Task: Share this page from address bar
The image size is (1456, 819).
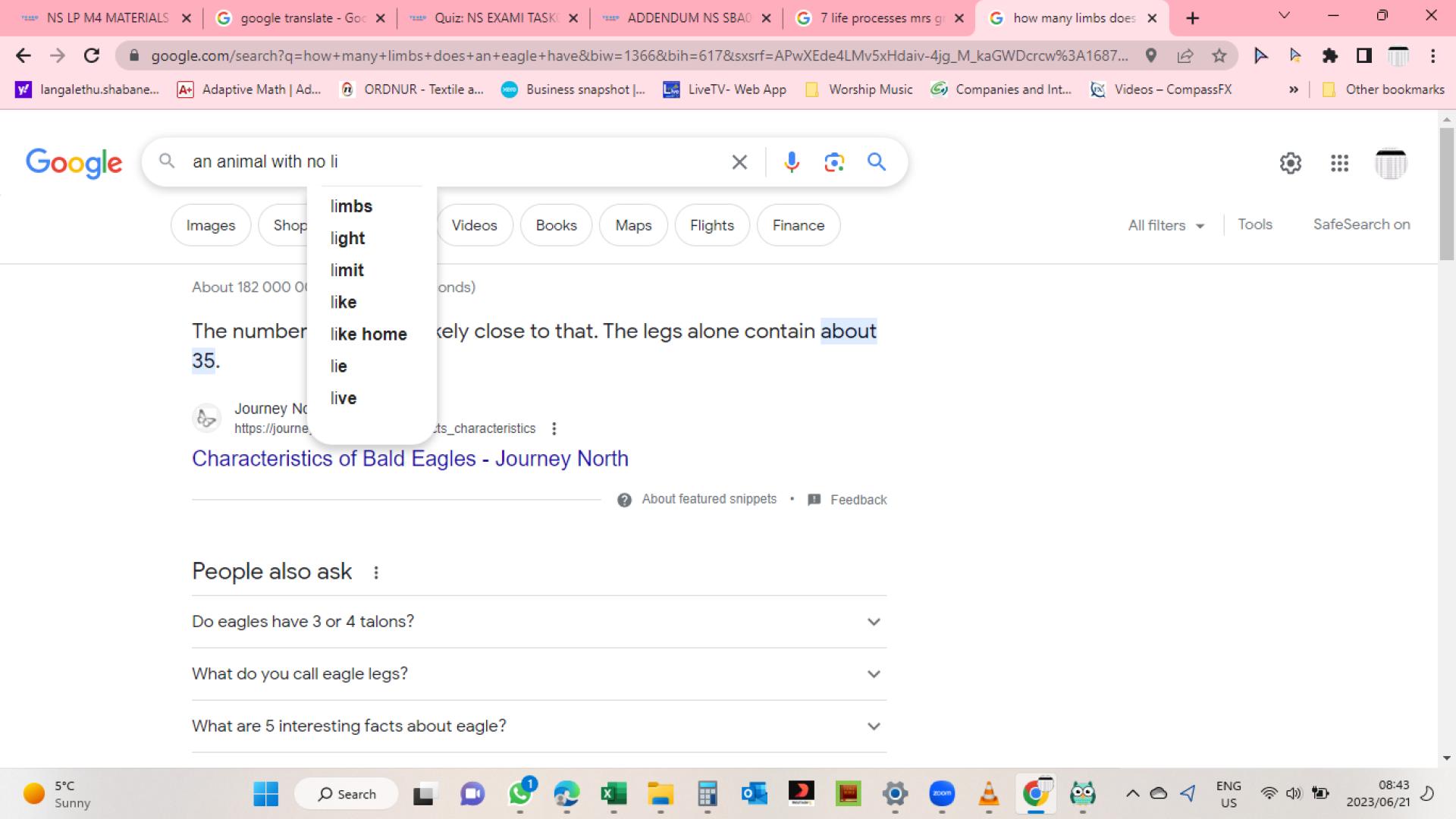Action: 1185,55
